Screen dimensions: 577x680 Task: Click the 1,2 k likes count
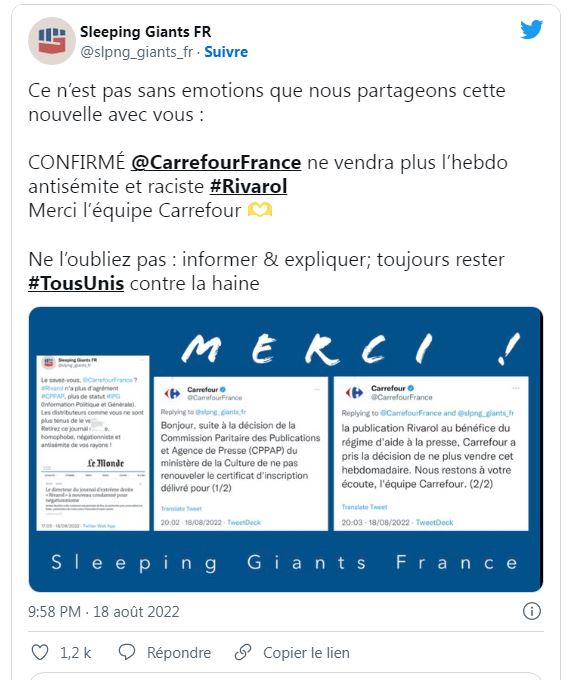[75, 653]
